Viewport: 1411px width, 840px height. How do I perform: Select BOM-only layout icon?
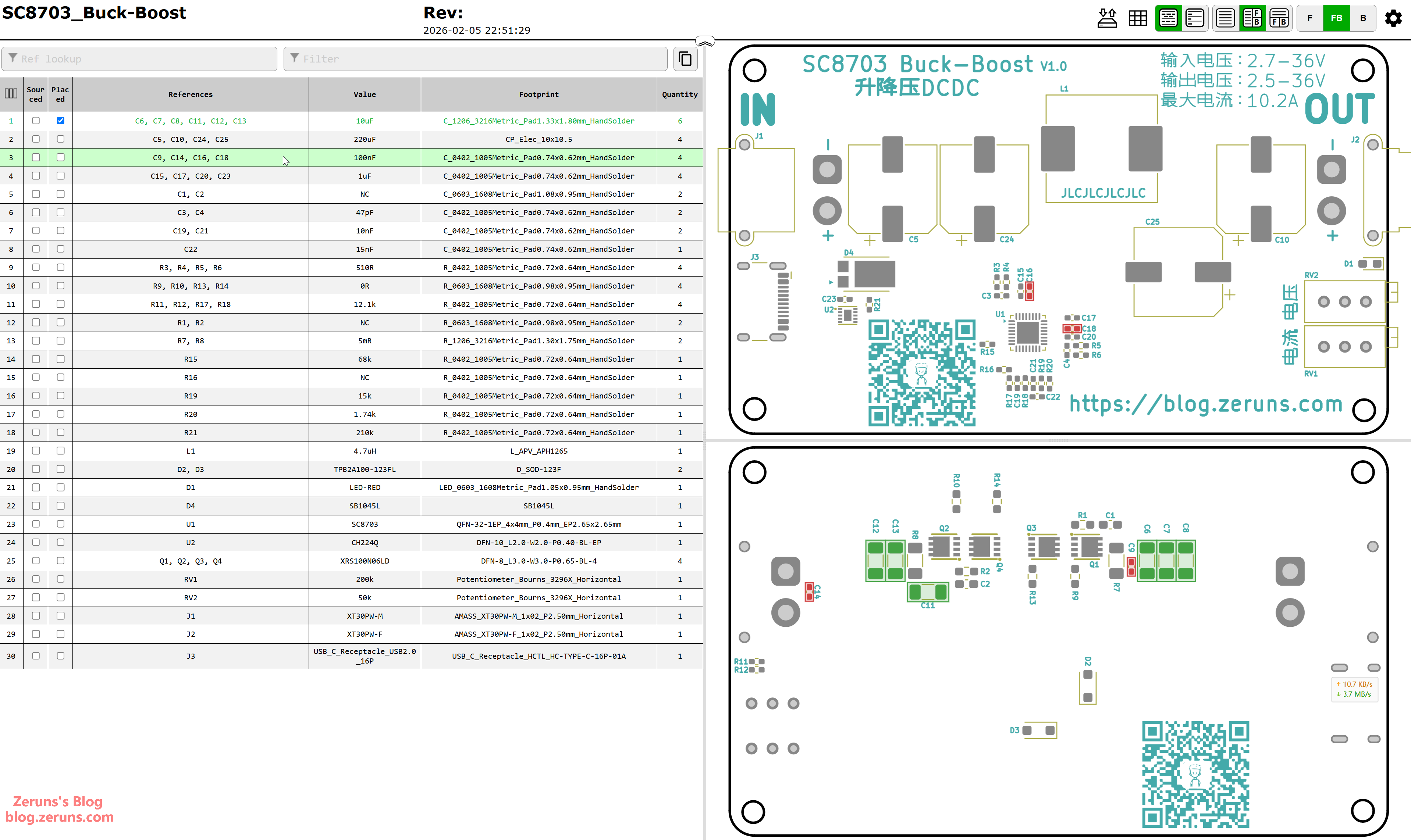(1225, 18)
